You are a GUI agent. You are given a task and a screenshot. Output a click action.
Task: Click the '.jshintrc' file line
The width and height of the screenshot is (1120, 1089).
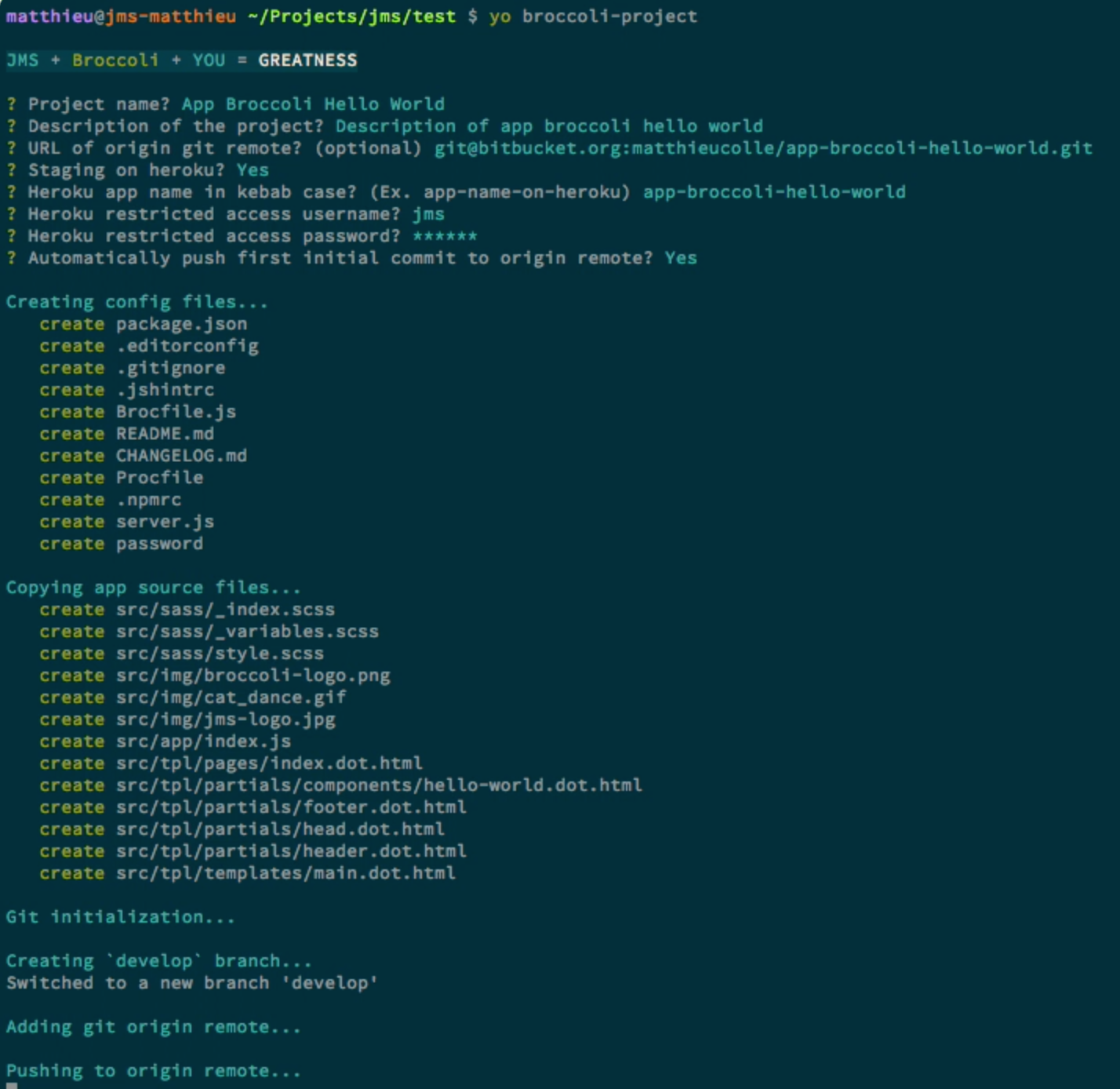(x=127, y=390)
